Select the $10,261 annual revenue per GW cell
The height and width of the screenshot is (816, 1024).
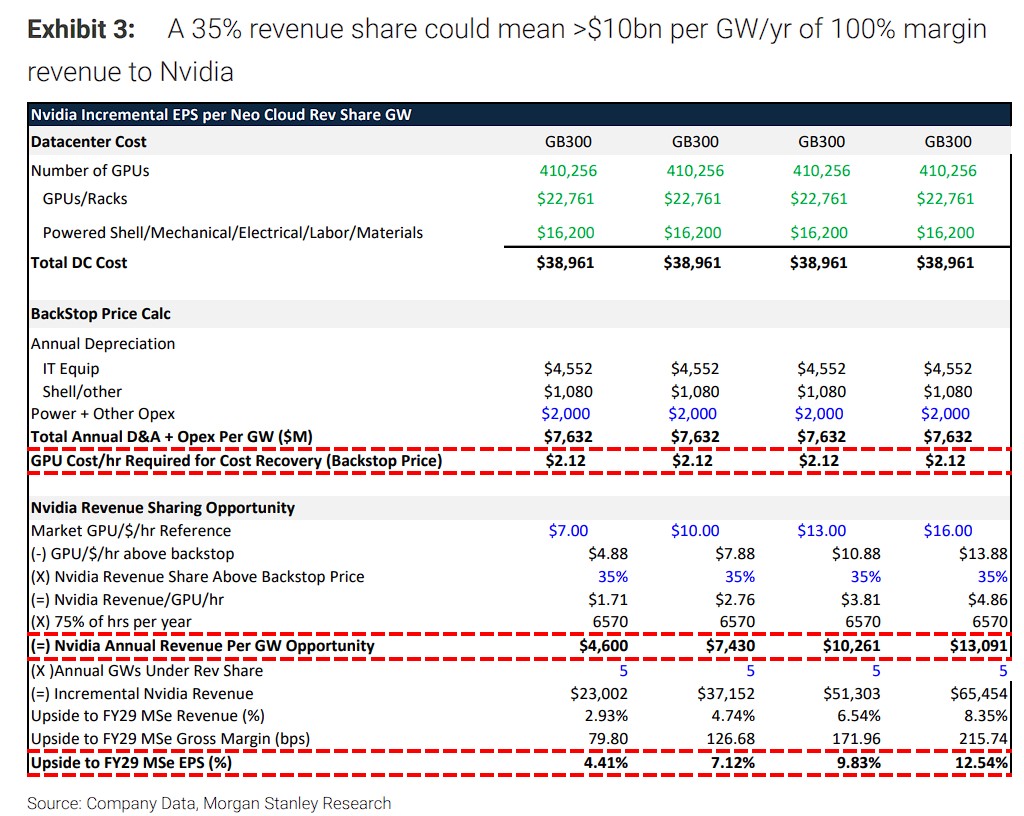[x=852, y=646]
